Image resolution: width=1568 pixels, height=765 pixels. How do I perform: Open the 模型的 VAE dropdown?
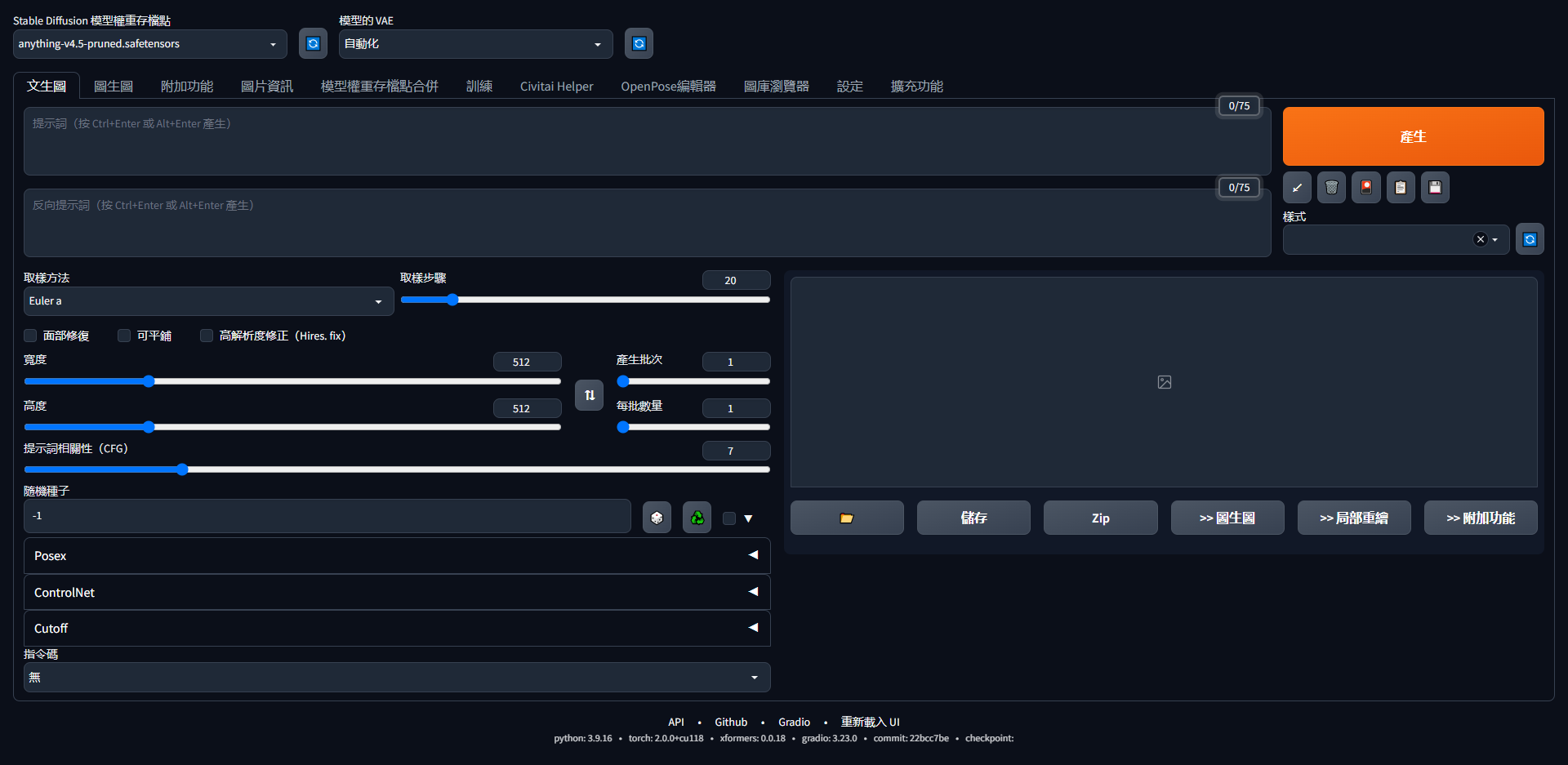point(476,44)
